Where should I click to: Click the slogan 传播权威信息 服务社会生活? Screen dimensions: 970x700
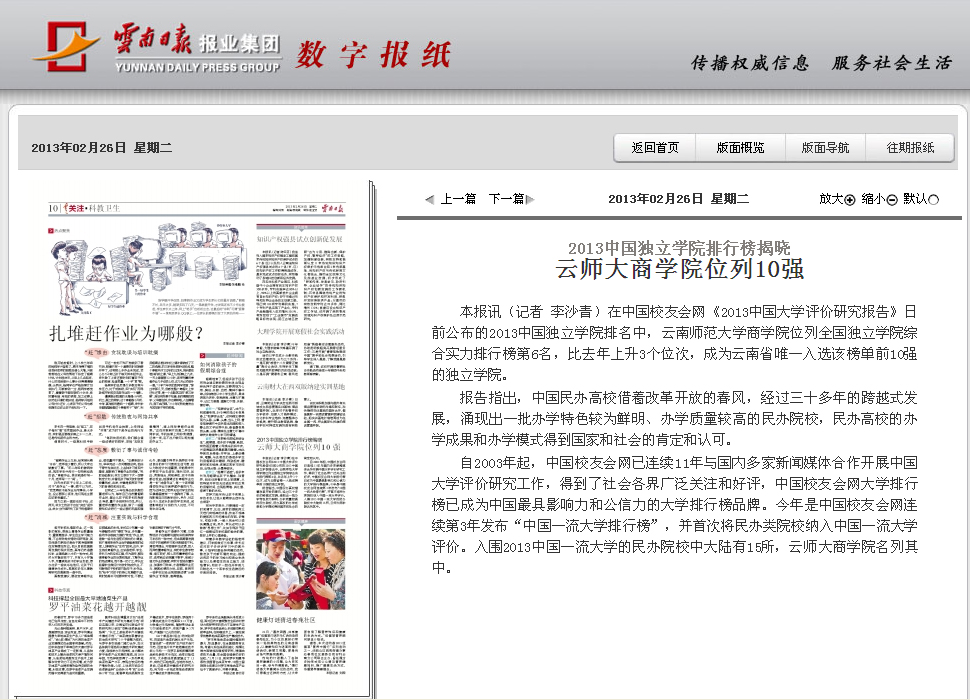(x=821, y=63)
